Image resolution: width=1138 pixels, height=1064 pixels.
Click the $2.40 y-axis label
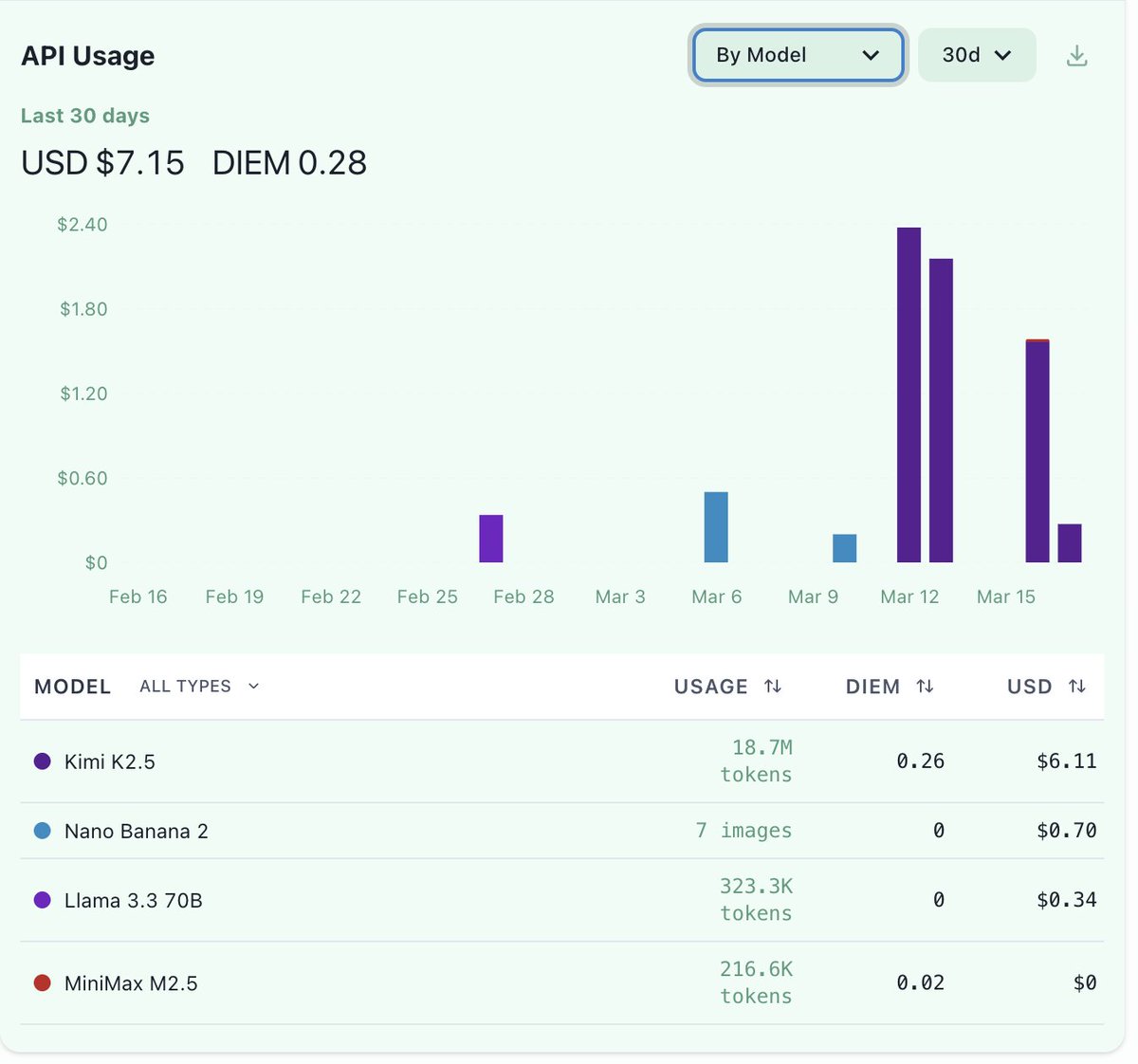[x=83, y=225]
